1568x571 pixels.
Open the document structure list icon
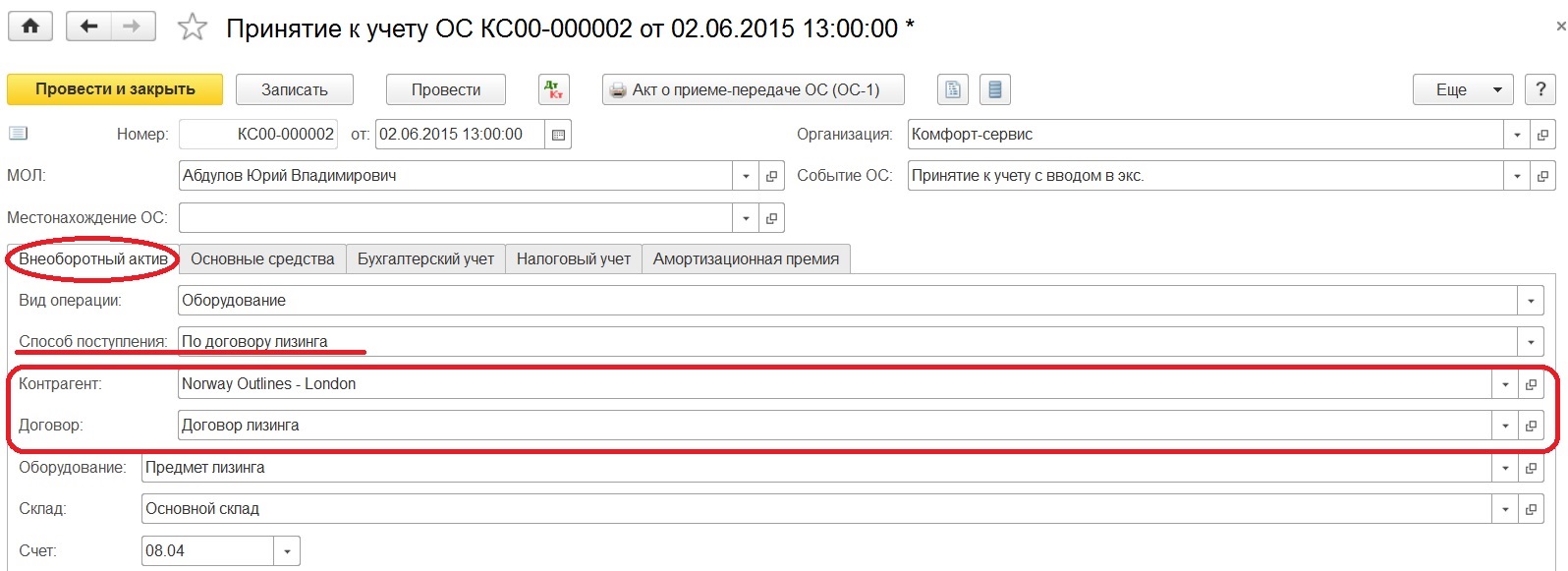tap(994, 89)
